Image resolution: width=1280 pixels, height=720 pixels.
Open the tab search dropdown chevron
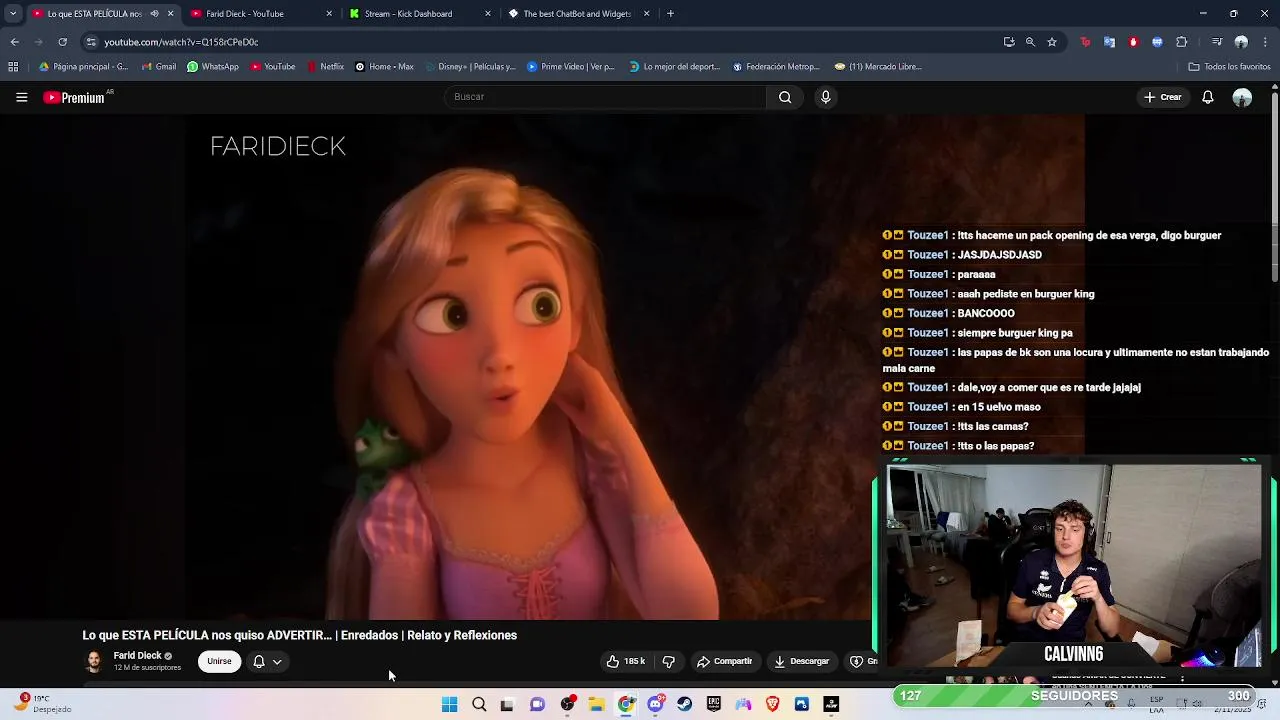coord(12,14)
